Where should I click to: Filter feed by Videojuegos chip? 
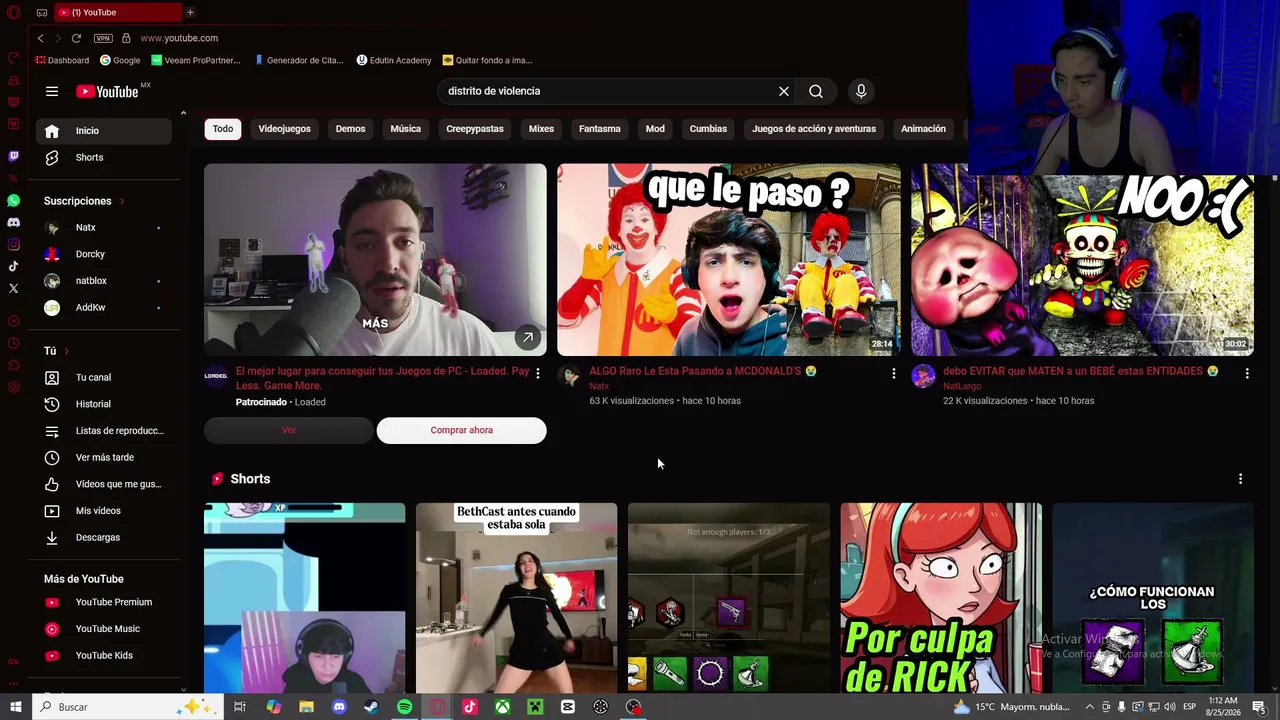coord(285,129)
